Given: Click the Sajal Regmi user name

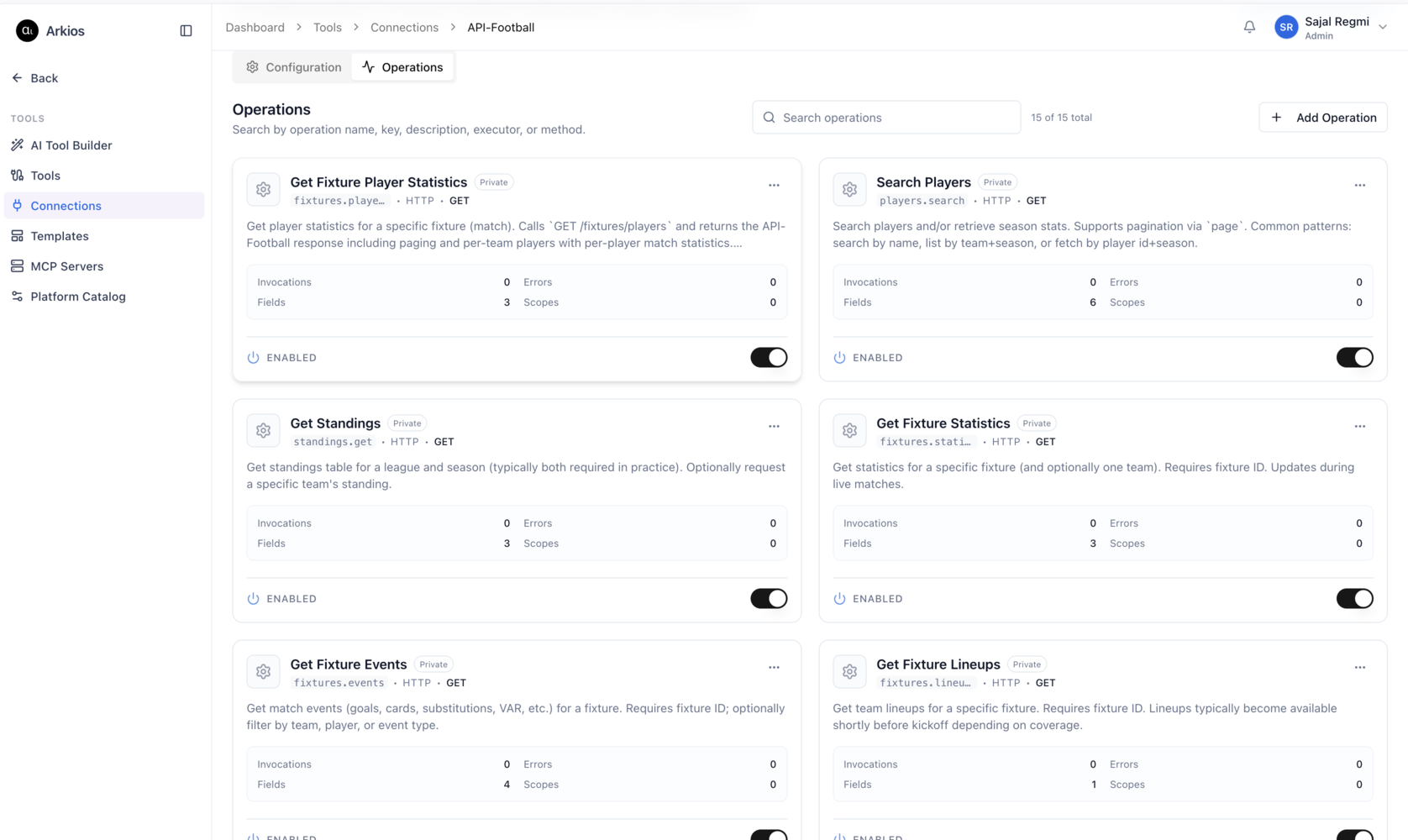Looking at the screenshot, I should coord(1337,22).
